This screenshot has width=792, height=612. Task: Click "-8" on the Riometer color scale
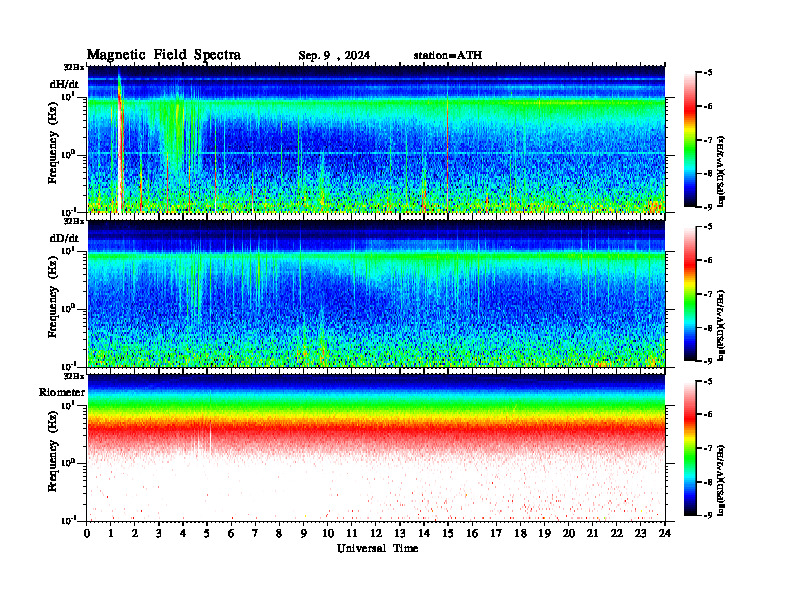pos(708,482)
